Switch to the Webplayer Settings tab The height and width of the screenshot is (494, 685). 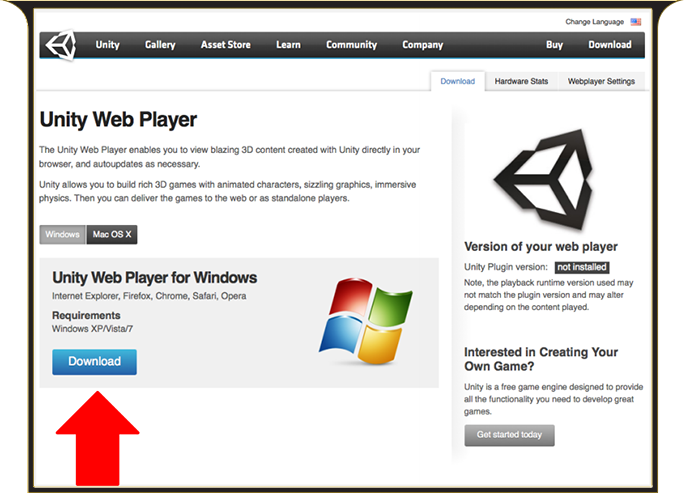[601, 81]
